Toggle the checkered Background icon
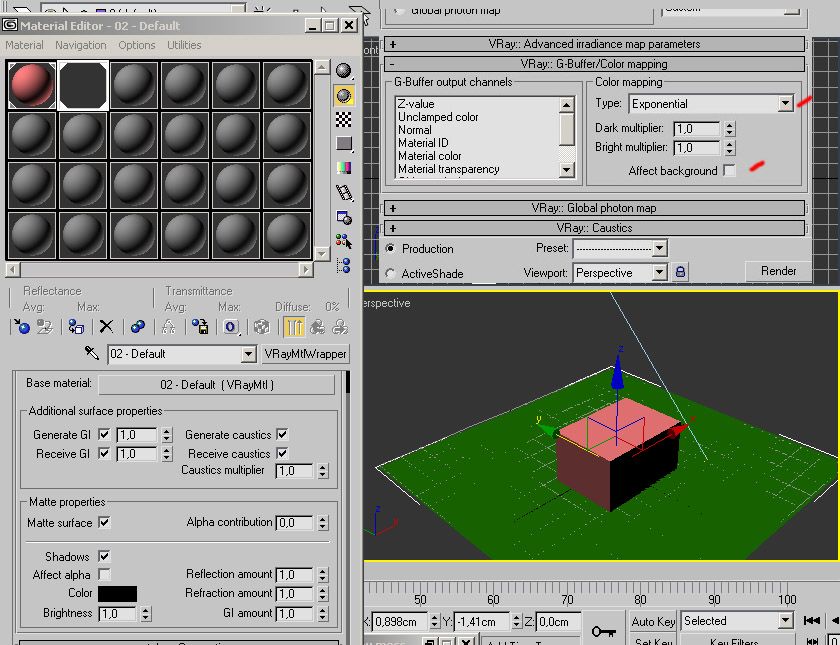Image resolution: width=840 pixels, height=645 pixels. coord(343,119)
